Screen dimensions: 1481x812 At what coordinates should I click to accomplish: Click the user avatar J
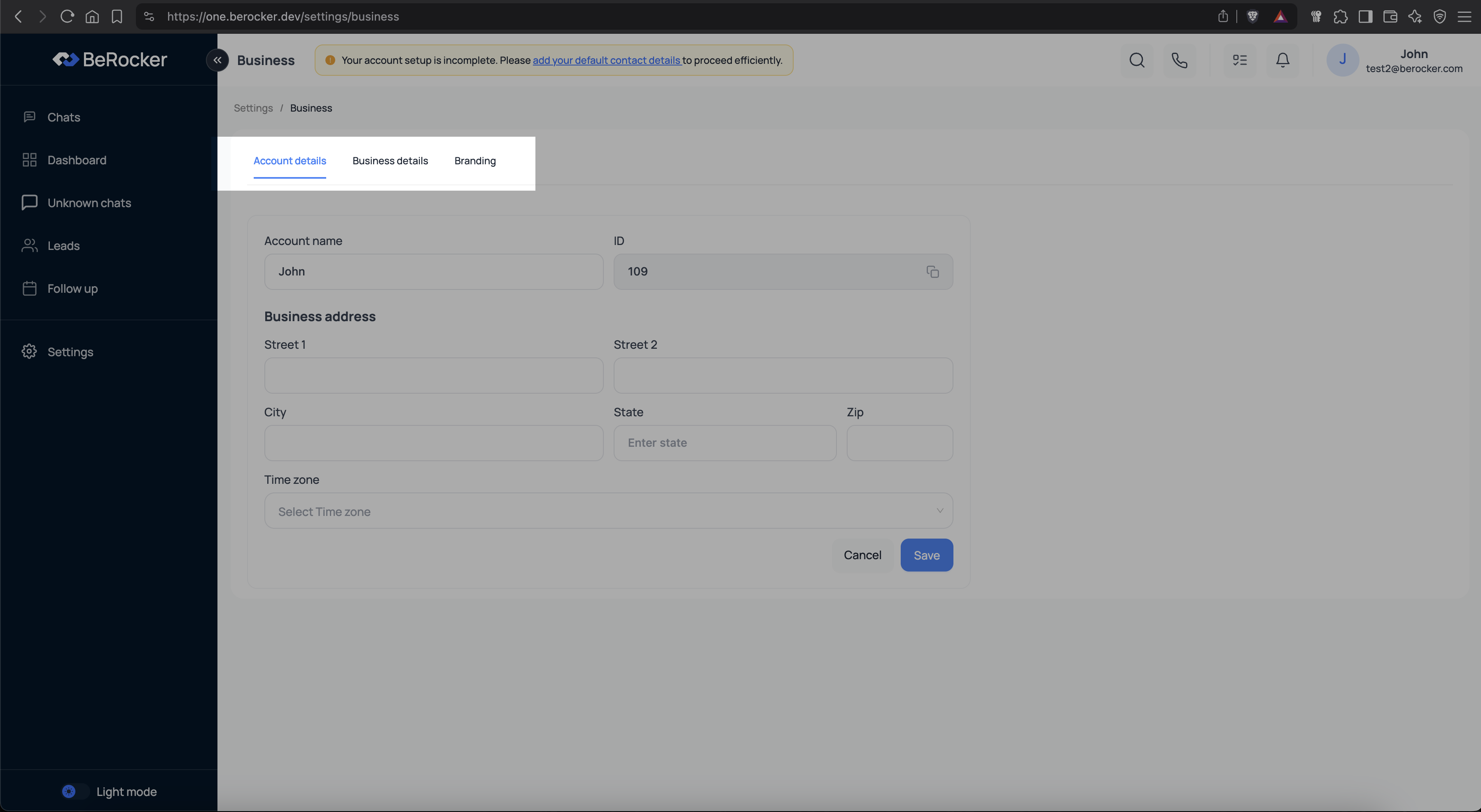point(1342,61)
